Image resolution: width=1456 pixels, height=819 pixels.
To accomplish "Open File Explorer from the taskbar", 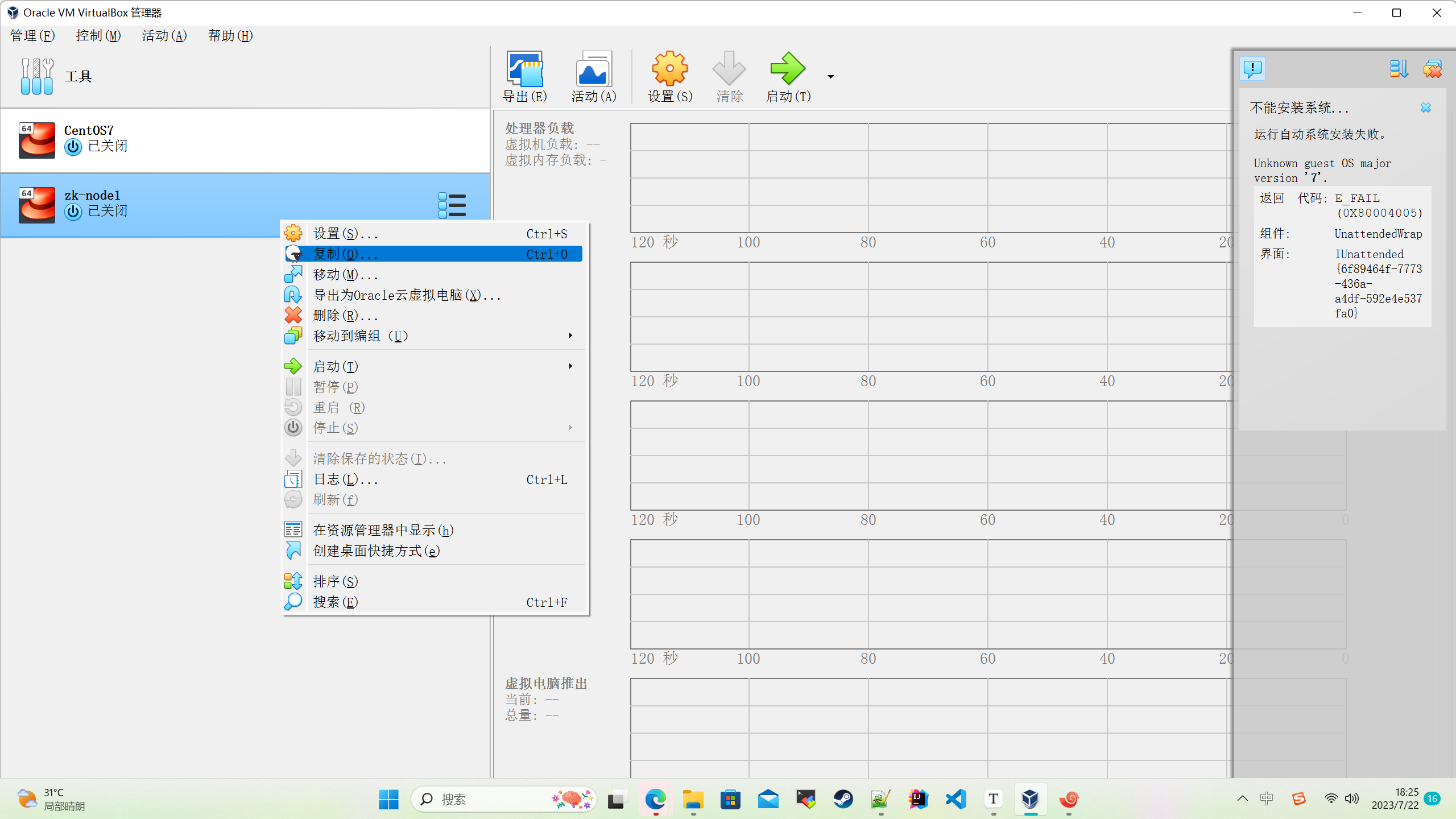I will coord(693,799).
